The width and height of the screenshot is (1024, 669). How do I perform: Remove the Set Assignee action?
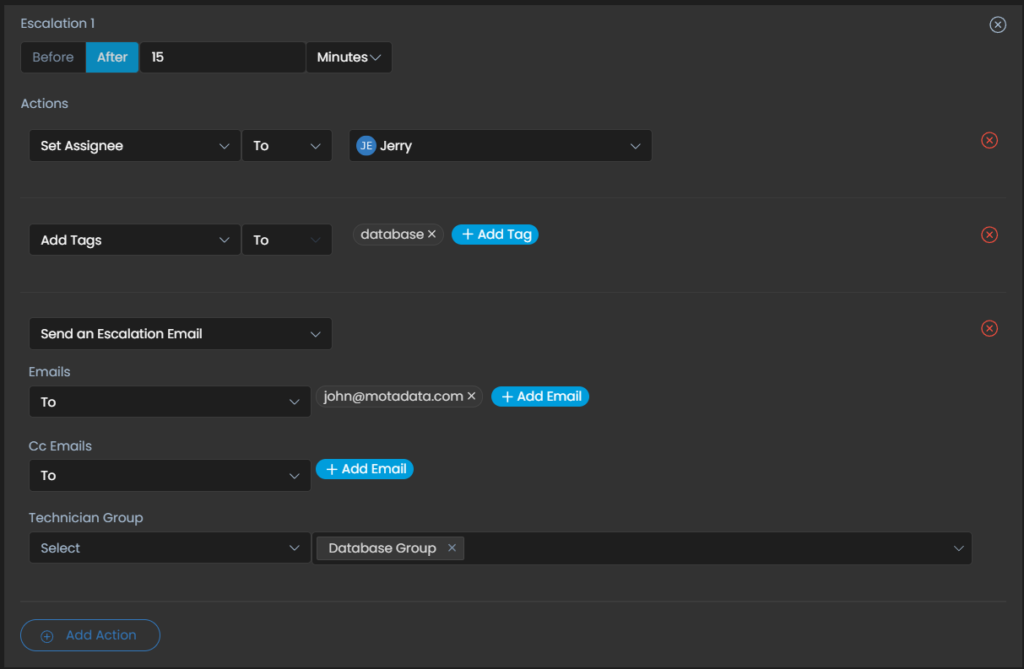[989, 140]
